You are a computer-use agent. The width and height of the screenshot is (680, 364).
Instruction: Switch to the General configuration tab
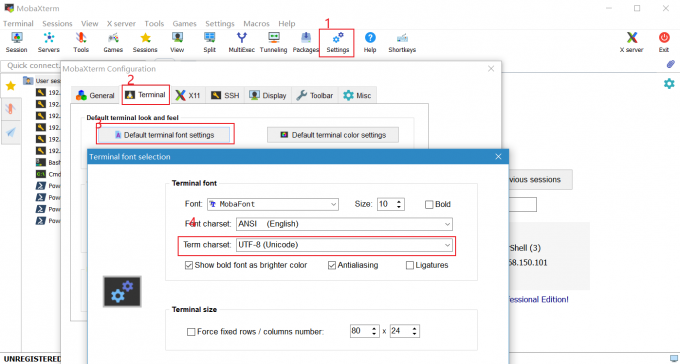tap(95, 95)
